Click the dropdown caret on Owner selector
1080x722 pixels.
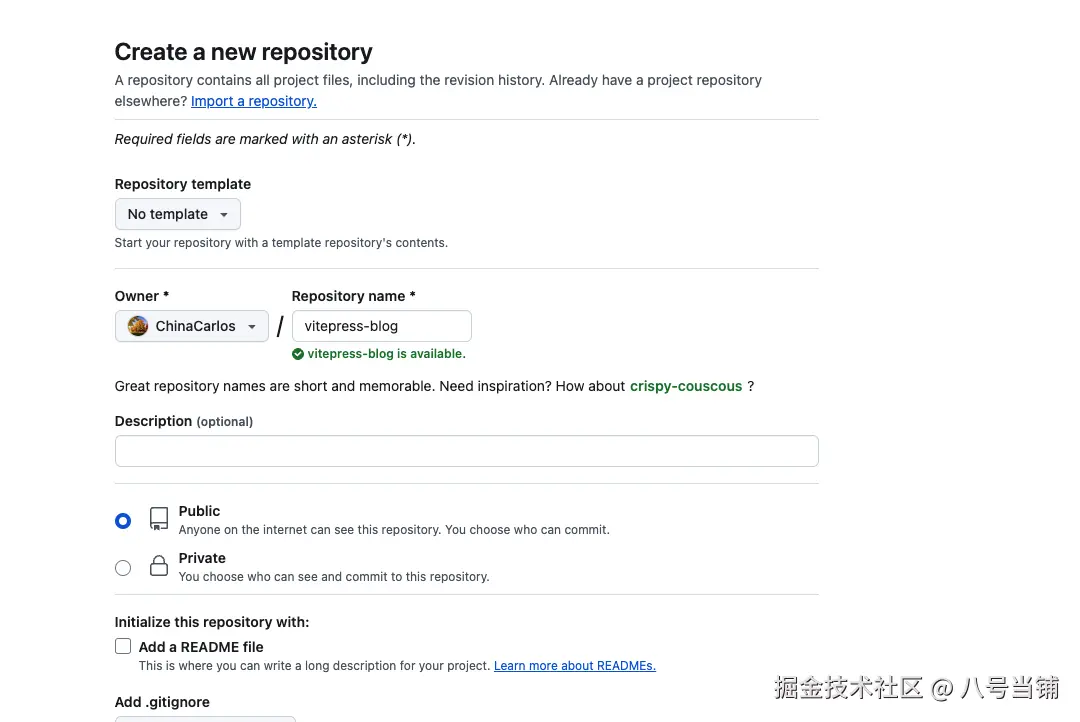point(251,326)
